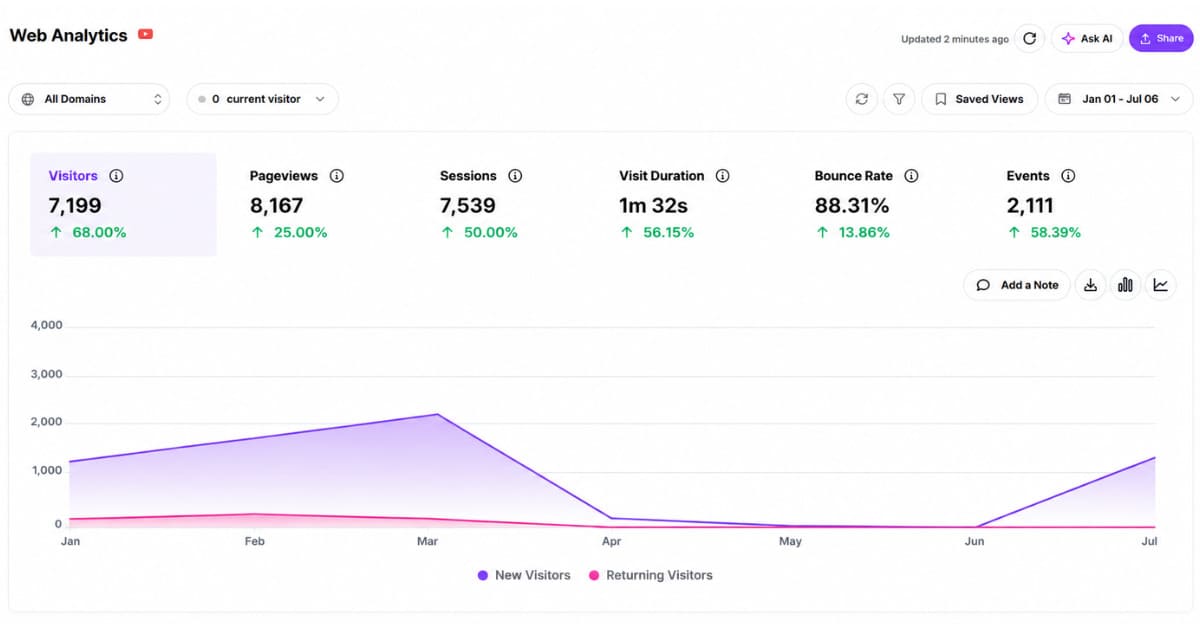Click the Mar peak point on chart

point(438,414)
